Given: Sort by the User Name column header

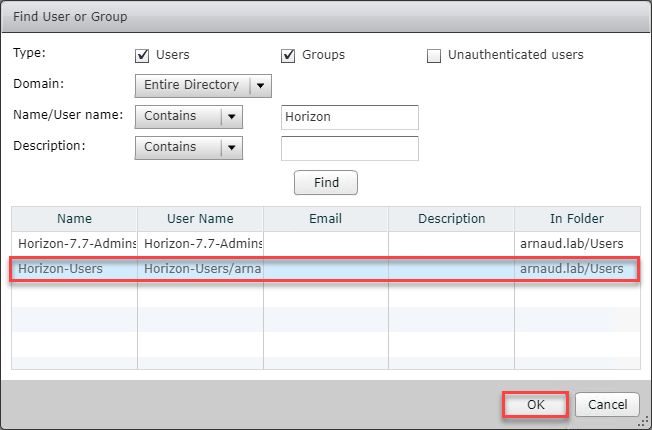Looking at the screenshot, I should (x=200, y=219).
